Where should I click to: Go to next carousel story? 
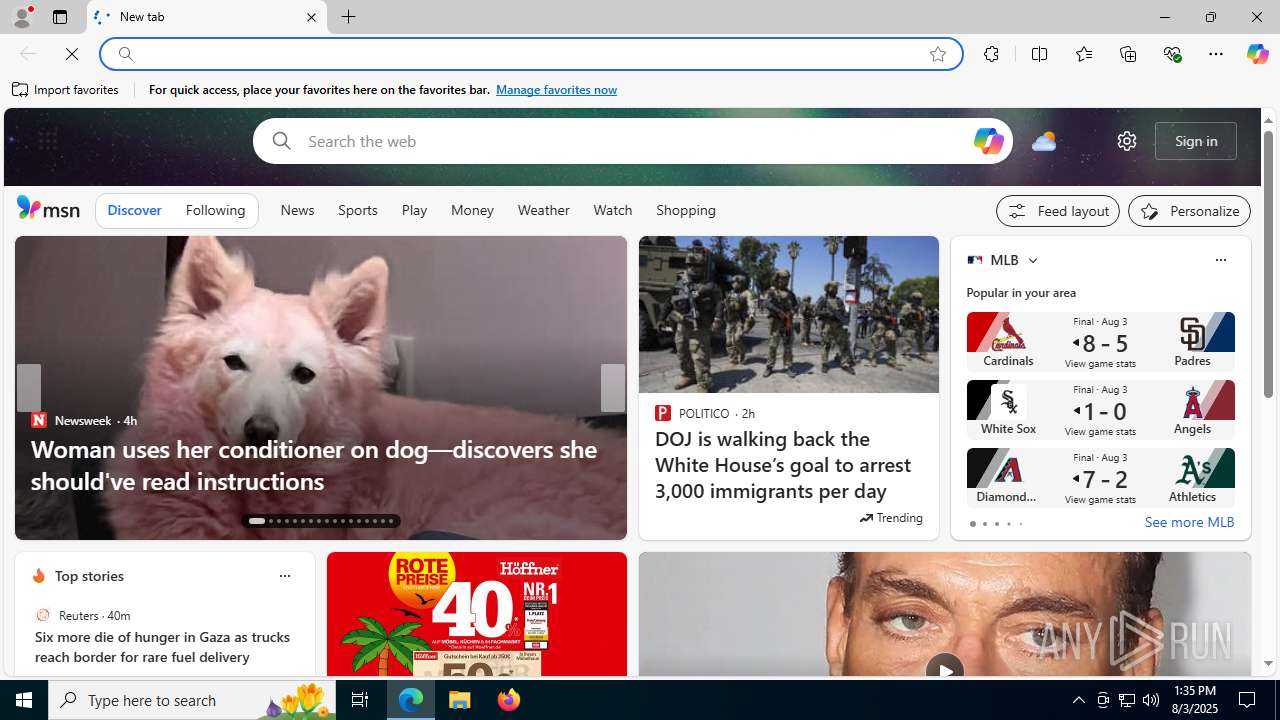(x=613, y=388)
